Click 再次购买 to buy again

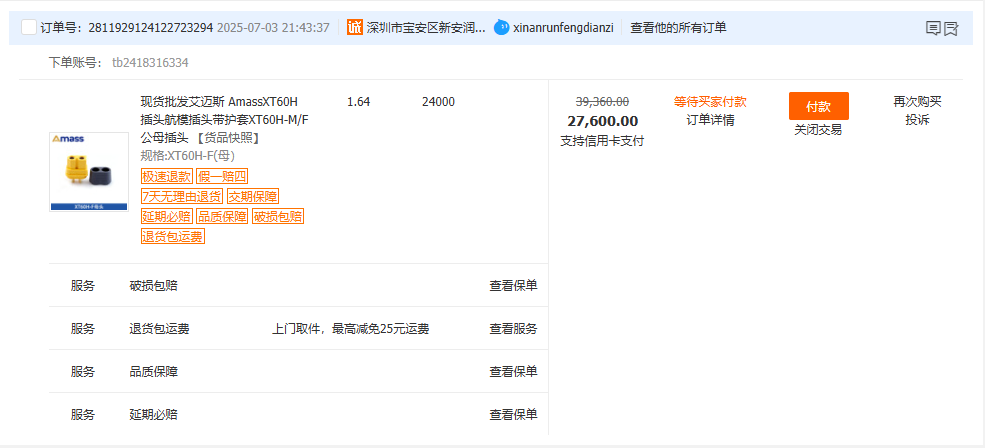pos(917,102)
